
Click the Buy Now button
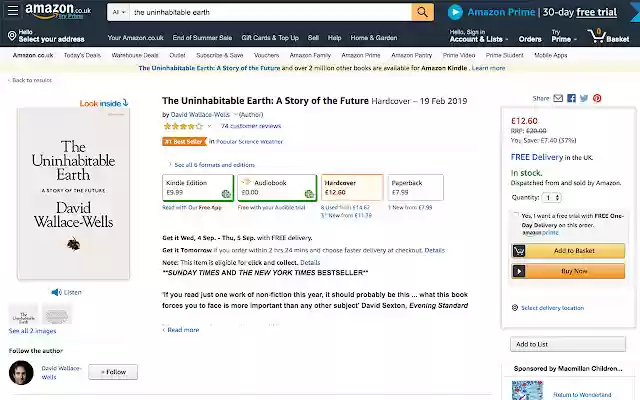(568, 271)
